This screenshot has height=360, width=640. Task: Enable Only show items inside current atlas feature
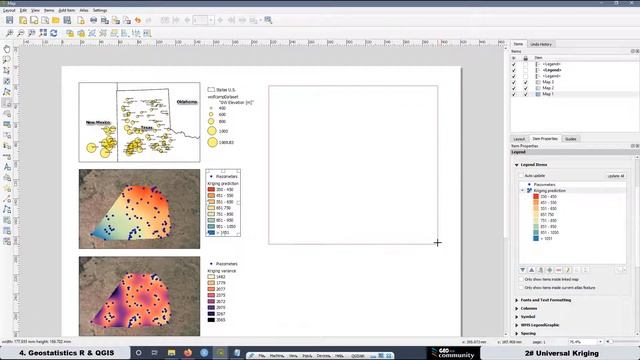click(x=521, y=287)
